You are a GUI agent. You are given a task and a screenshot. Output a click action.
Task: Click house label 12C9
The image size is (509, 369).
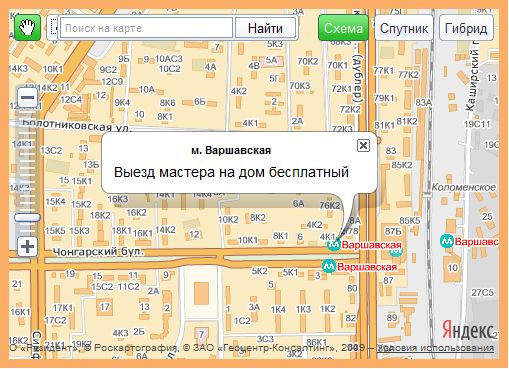(x=112, y=81)
